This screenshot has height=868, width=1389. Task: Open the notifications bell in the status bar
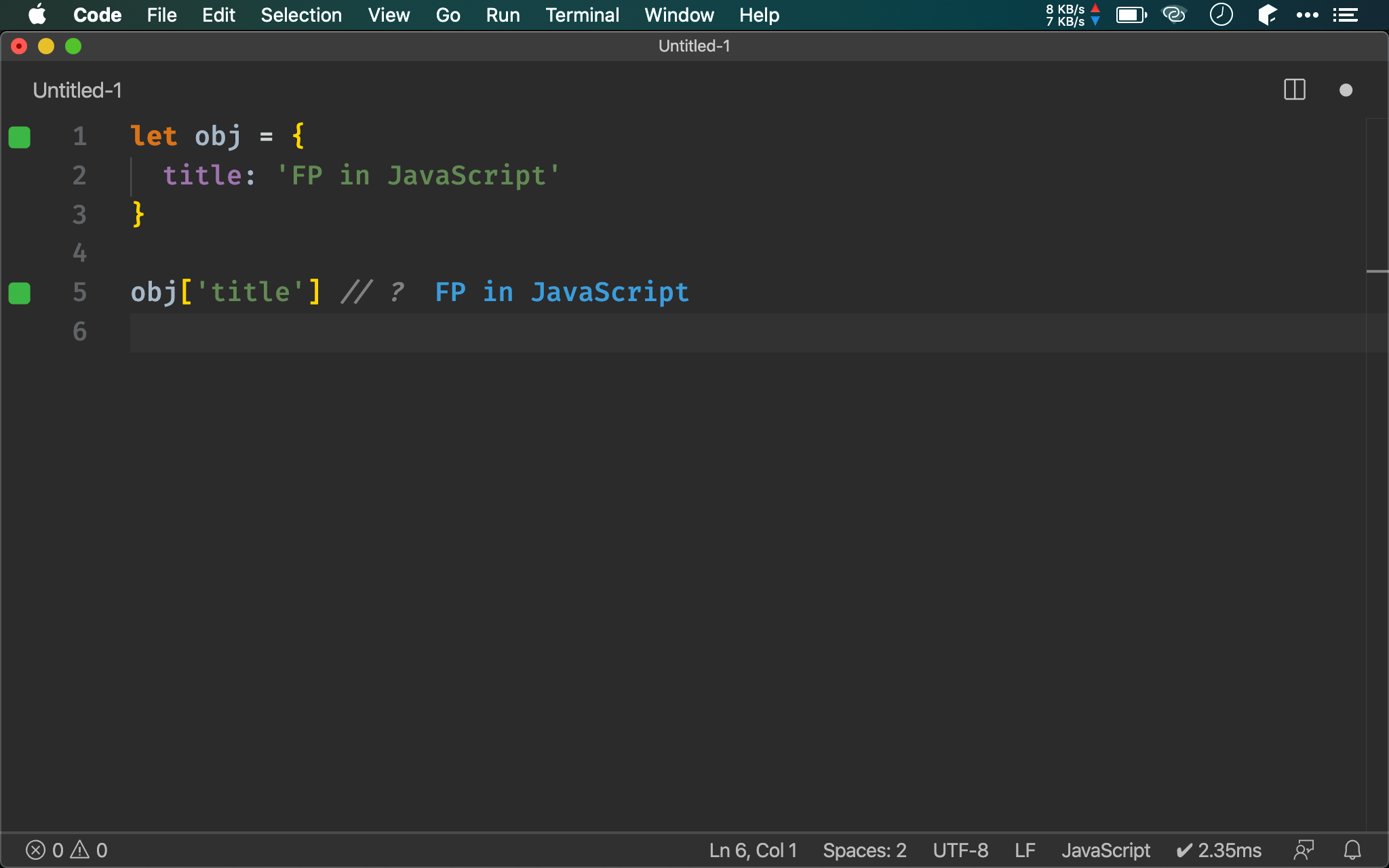pyautogui.click(x=1352, y=850)
